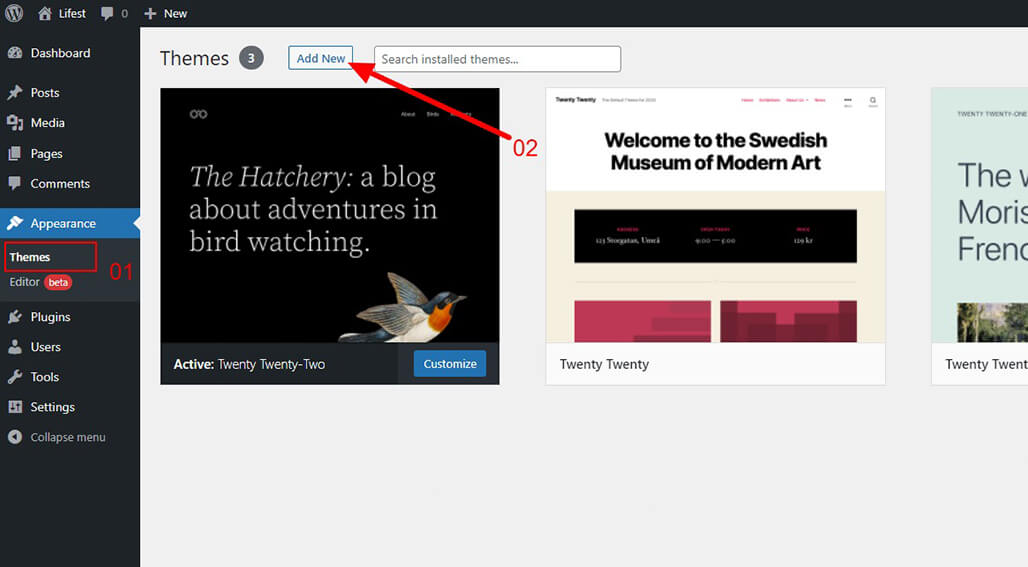The height and width of the screenshot is (567, 1028).
Task: Open the Tools menu label
Action: pos(45,377)
